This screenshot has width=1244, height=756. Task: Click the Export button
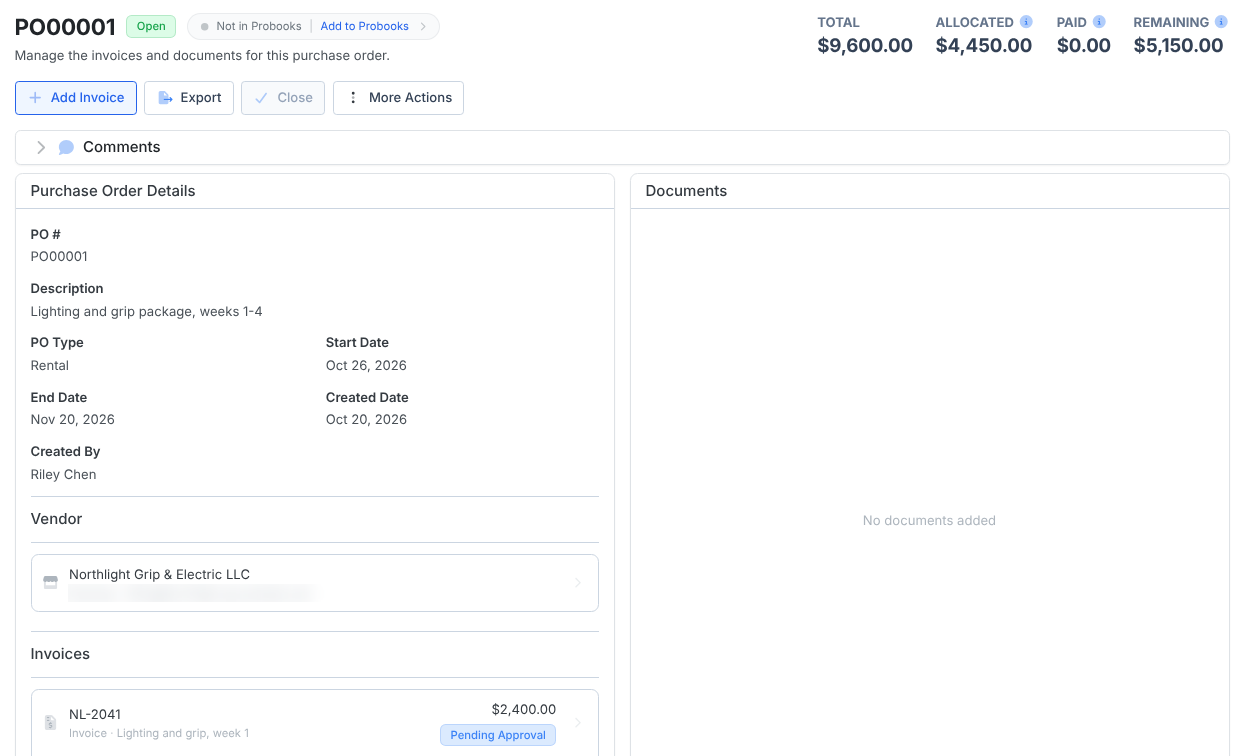[189, 98]
